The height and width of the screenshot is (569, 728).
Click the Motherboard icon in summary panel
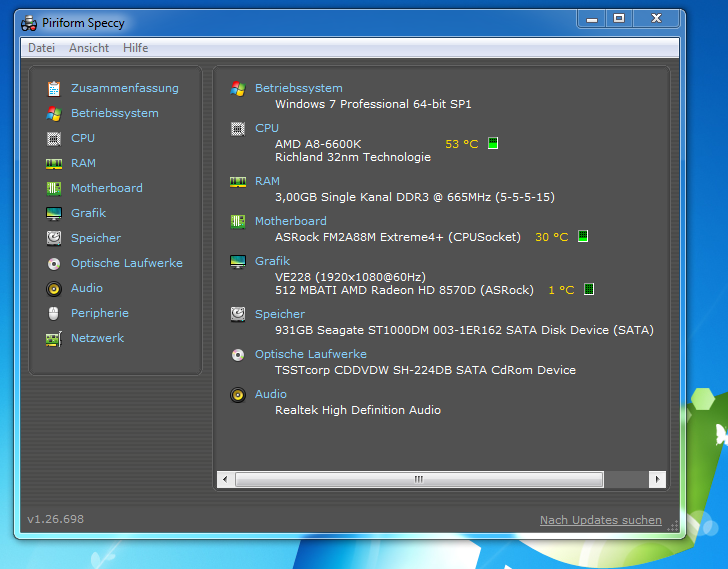(x=238, y=221)
